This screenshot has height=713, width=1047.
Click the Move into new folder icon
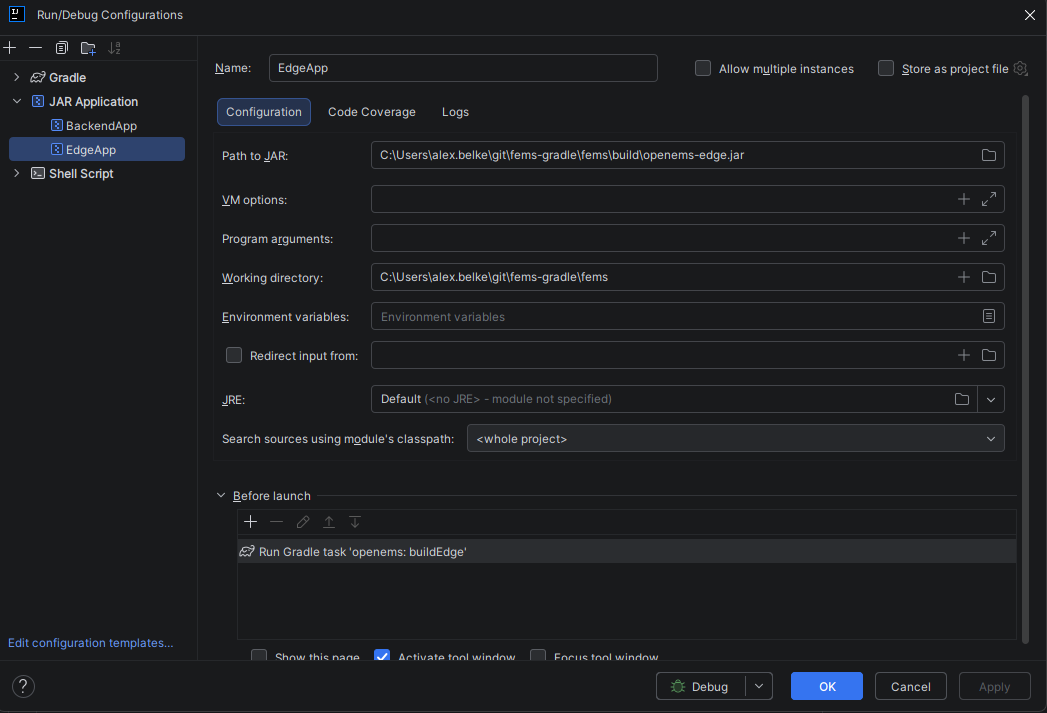(88, 48)
